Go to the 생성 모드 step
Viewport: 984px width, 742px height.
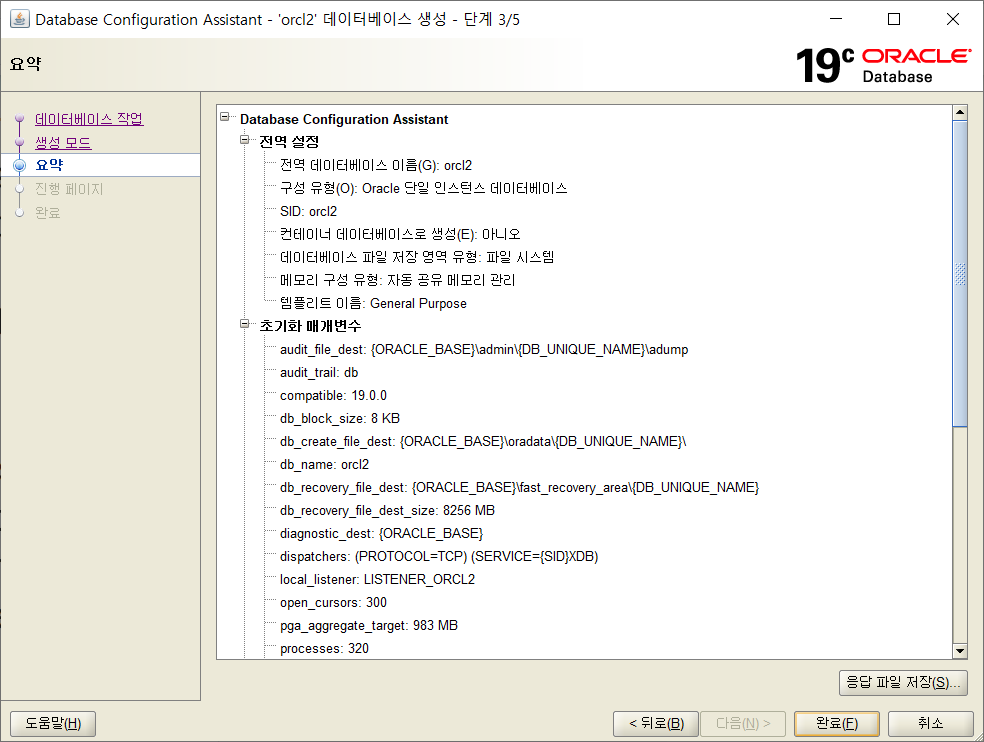pyautogui.click(x=63, y=142)
